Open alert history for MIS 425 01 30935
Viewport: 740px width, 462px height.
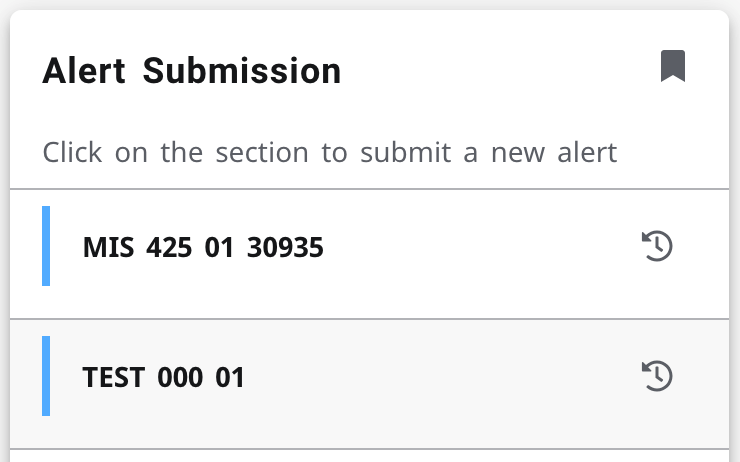pos(657,246)
